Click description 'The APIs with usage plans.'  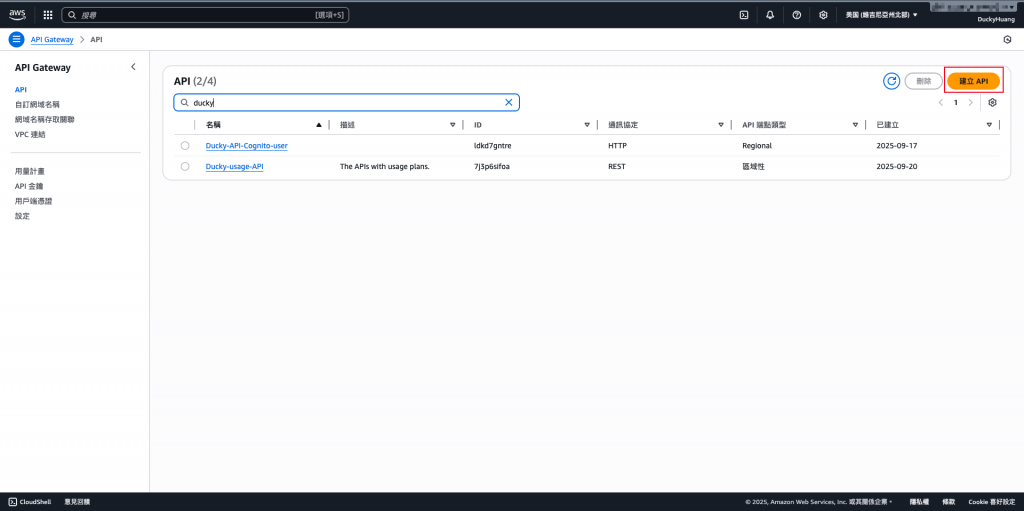click(385, 167)
